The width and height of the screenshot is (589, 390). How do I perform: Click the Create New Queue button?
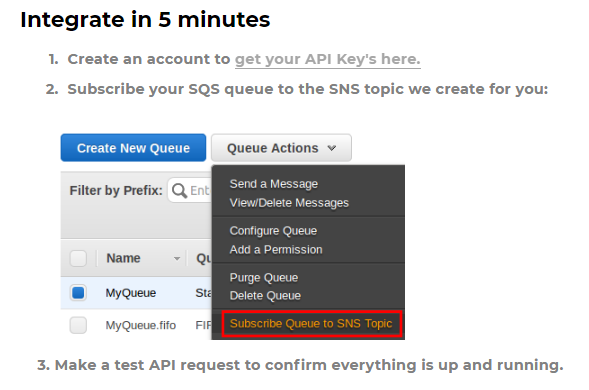[133, 148]
